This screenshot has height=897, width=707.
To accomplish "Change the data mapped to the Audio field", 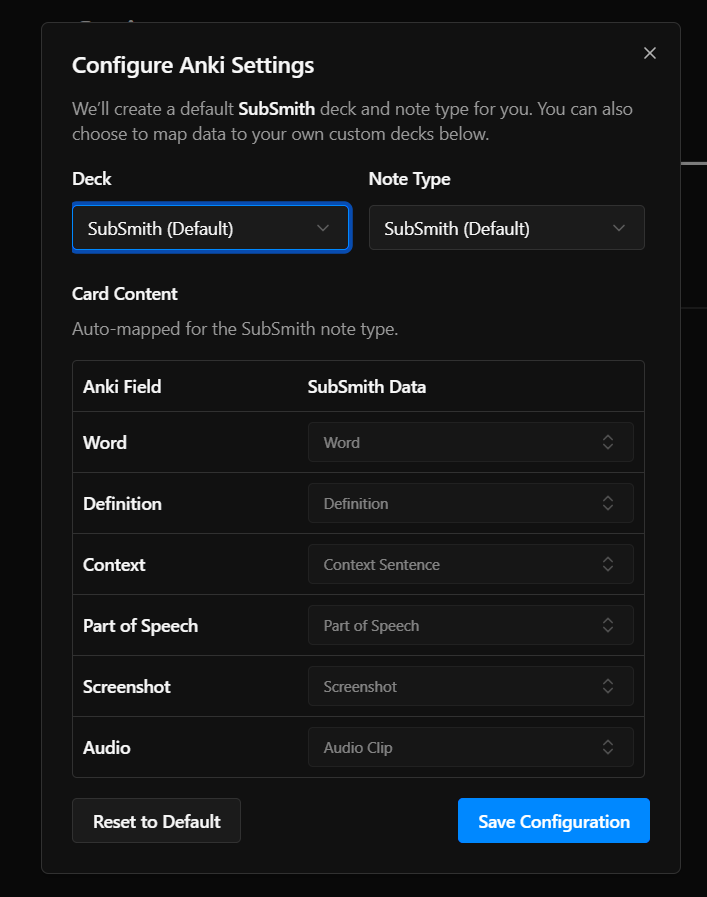I will tap(470, 747).
